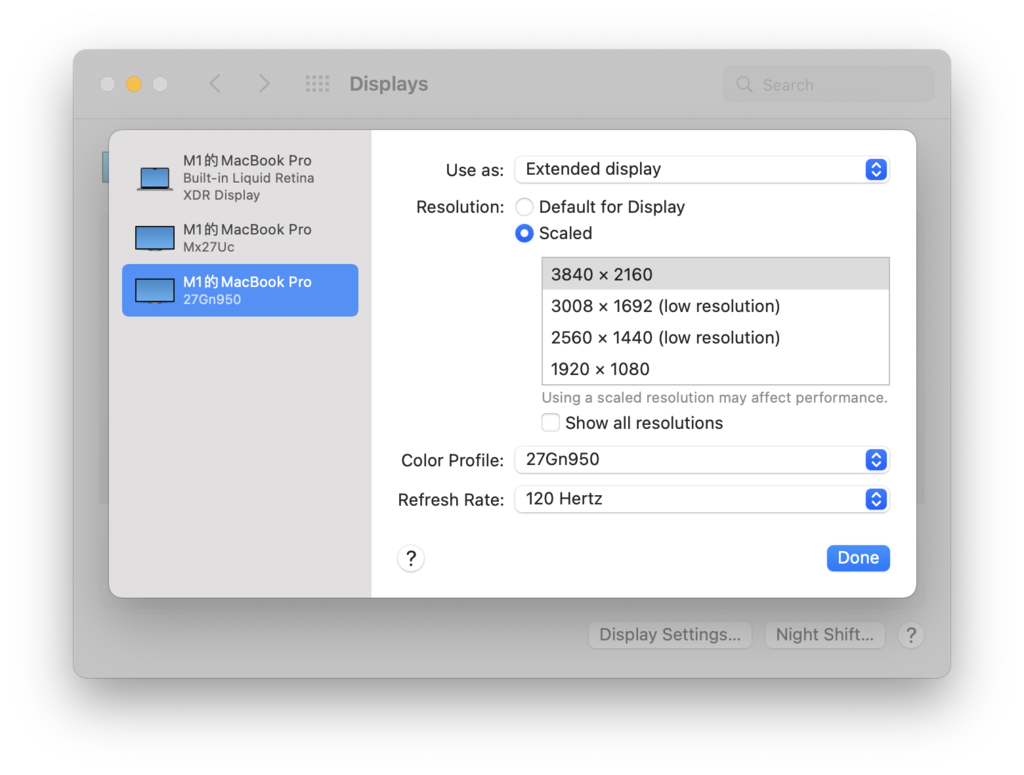Select the 27Gn950 display row
The image size is (1024, 775).
pos(240,291)
